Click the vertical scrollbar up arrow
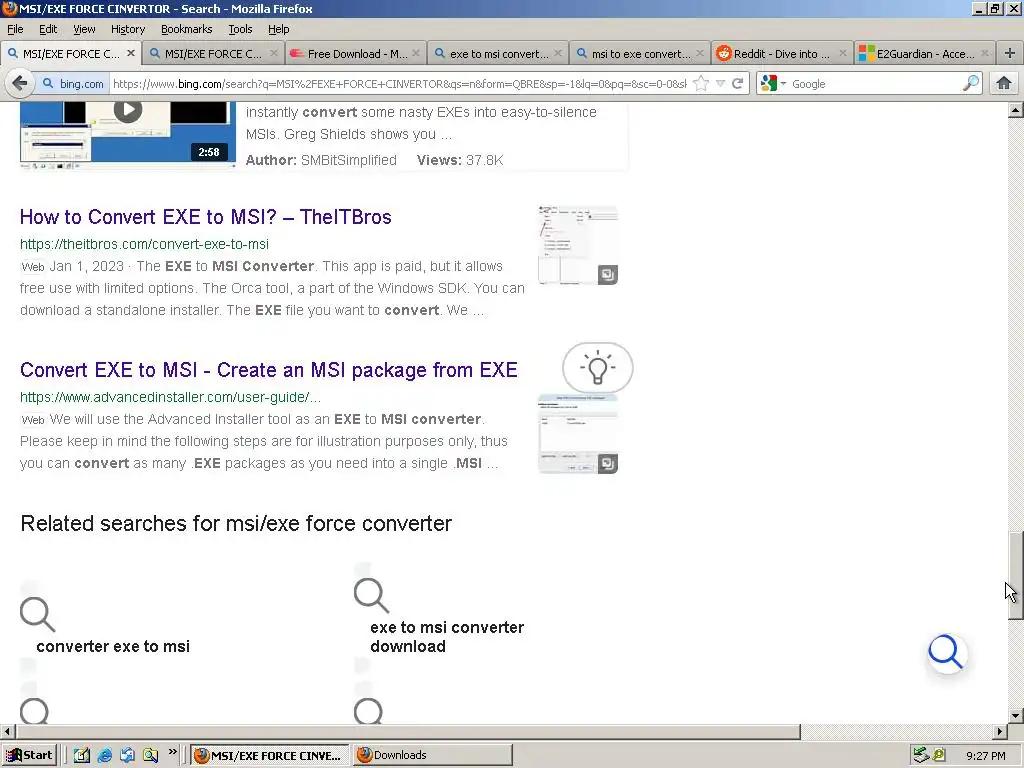Screen dimensions: 1024x768 click(1016, 110)
